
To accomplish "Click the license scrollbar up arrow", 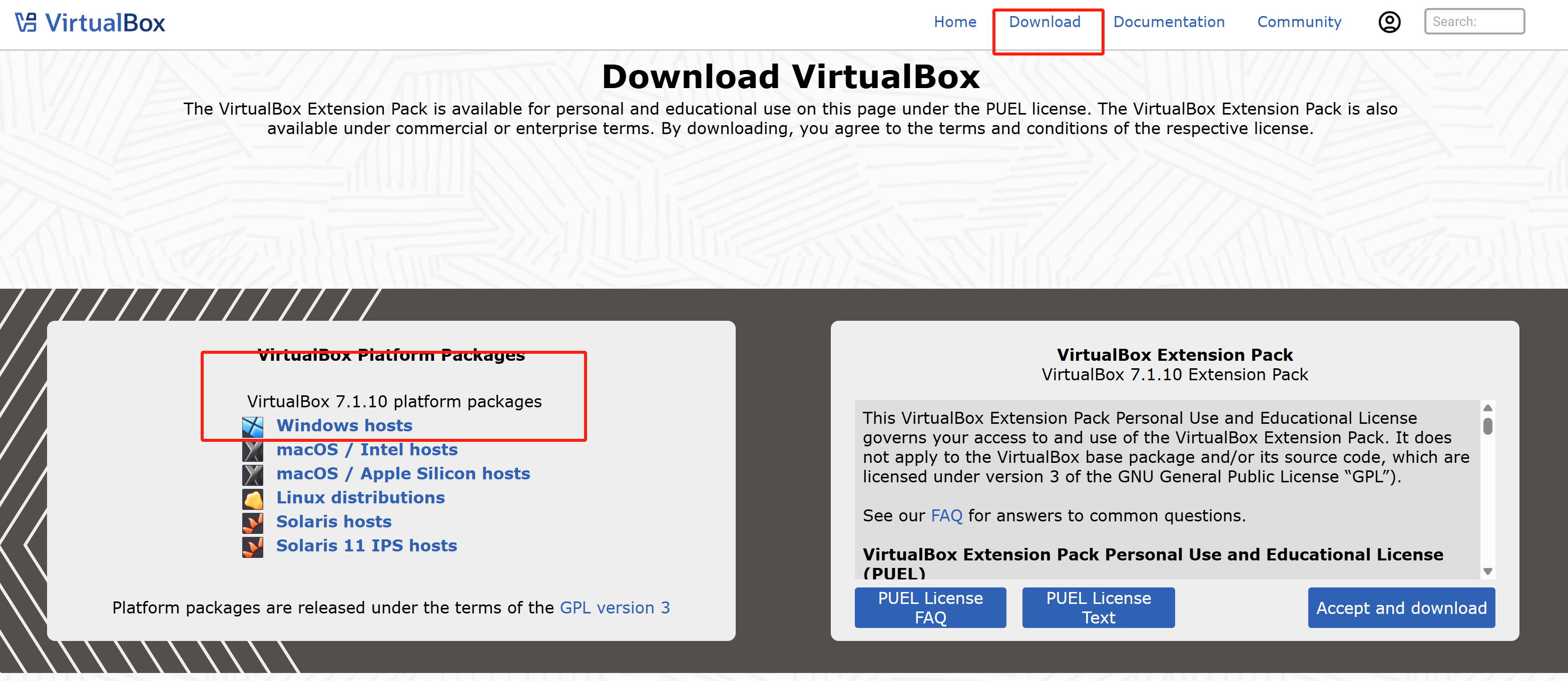I will click(x=1487, y=407).
